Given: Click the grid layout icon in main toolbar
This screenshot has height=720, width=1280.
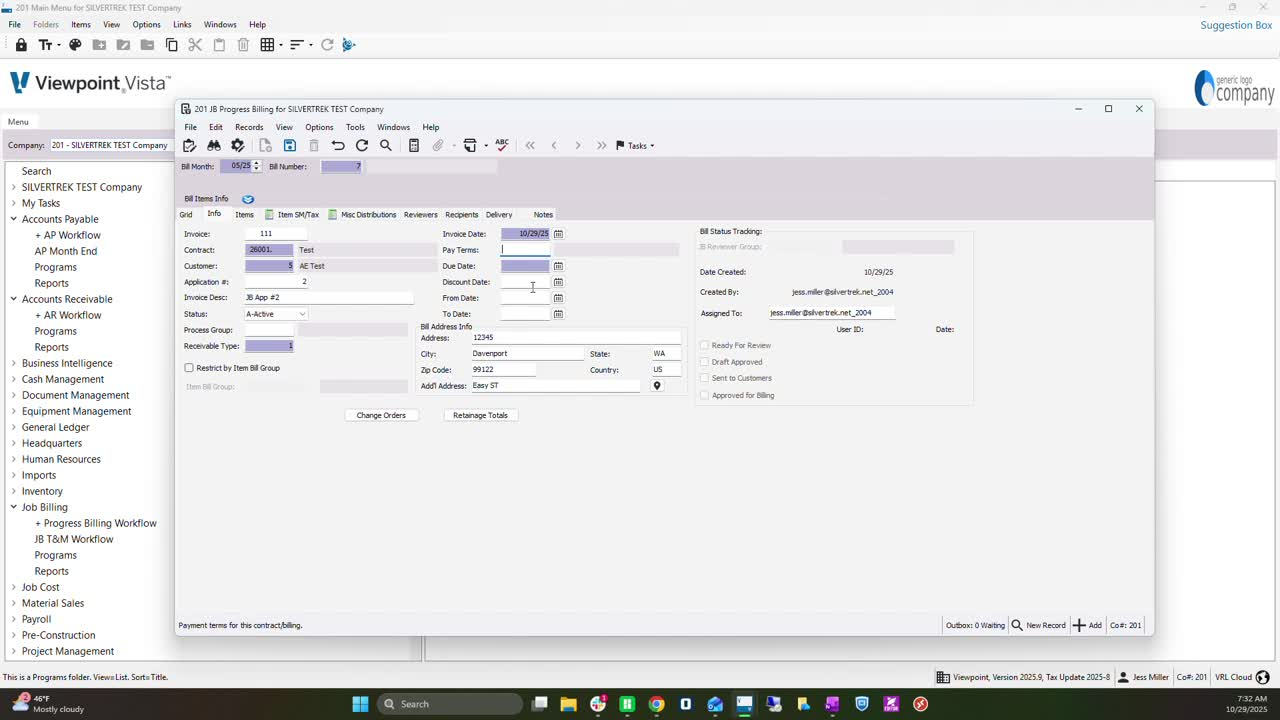Looking at the screenshot, I should click(x=267, y=45).
